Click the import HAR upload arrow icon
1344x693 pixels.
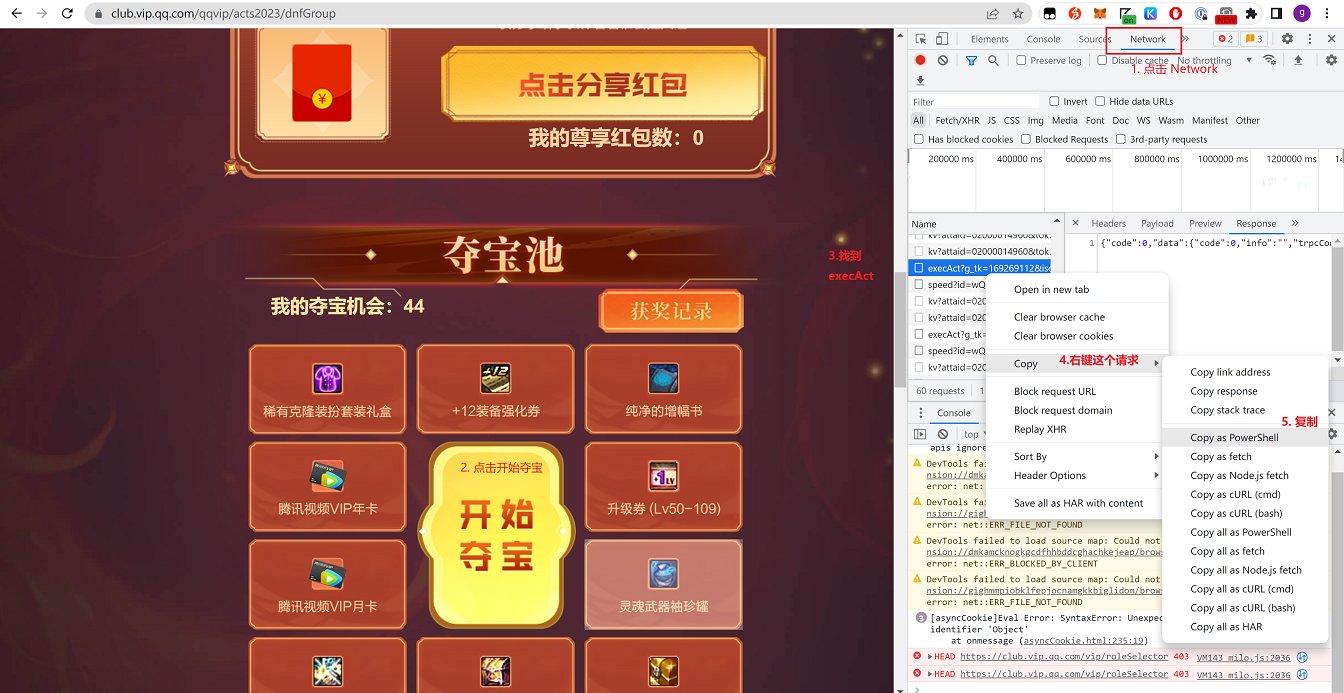[x=1298, y=60]
